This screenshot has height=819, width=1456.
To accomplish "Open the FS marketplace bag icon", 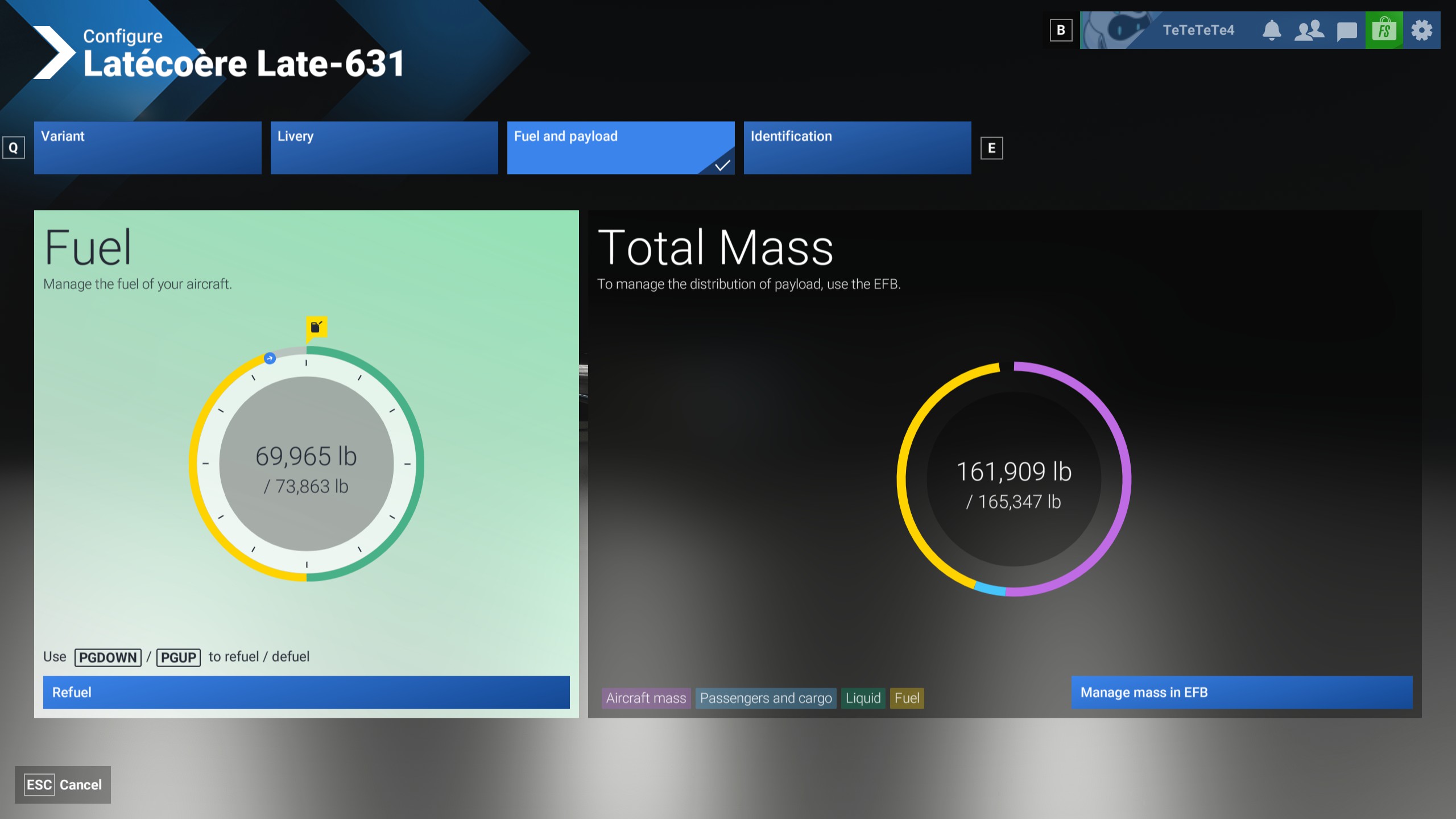I will click(x=1384, y=30).
